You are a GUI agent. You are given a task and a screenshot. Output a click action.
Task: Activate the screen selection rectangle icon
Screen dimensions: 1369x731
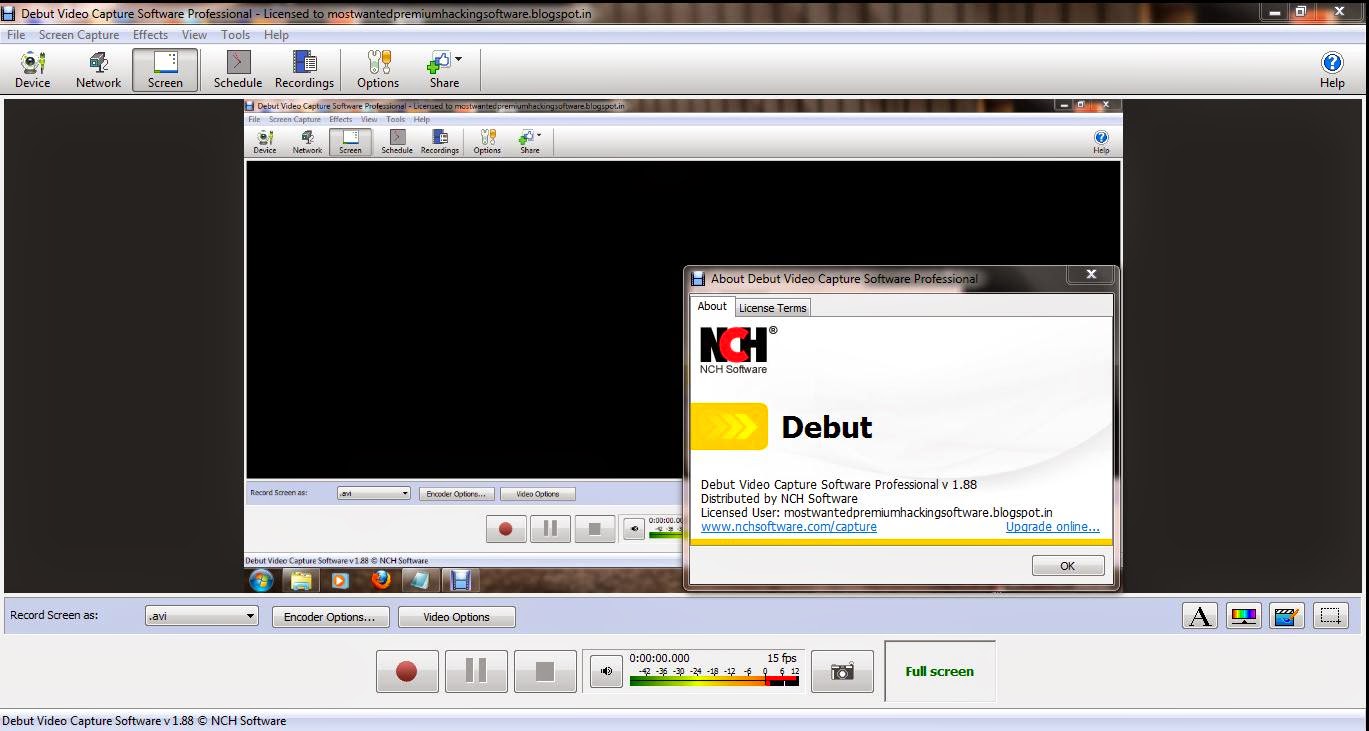[x=1331, y=616]
